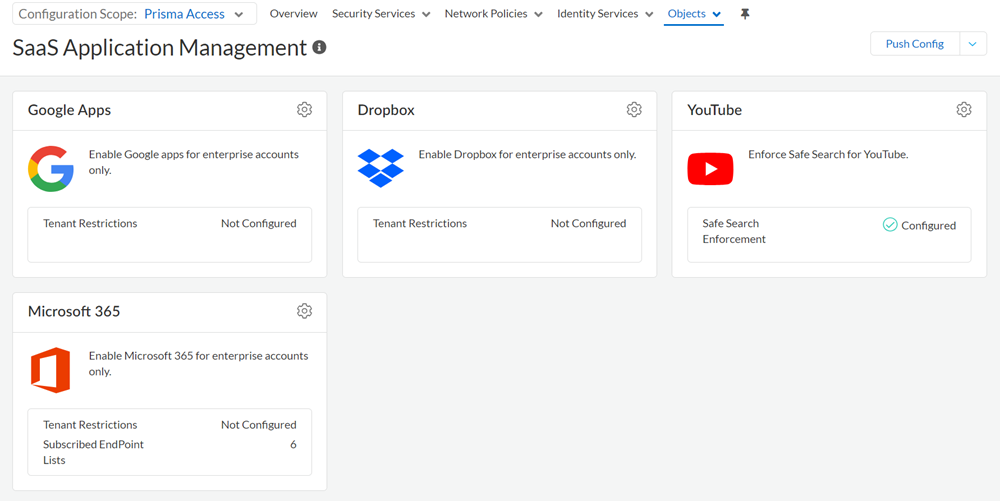Screen dimensions: 1000x501
Task: Open Microsoft 365 settings gear
Action: click(x=304, y=311)
